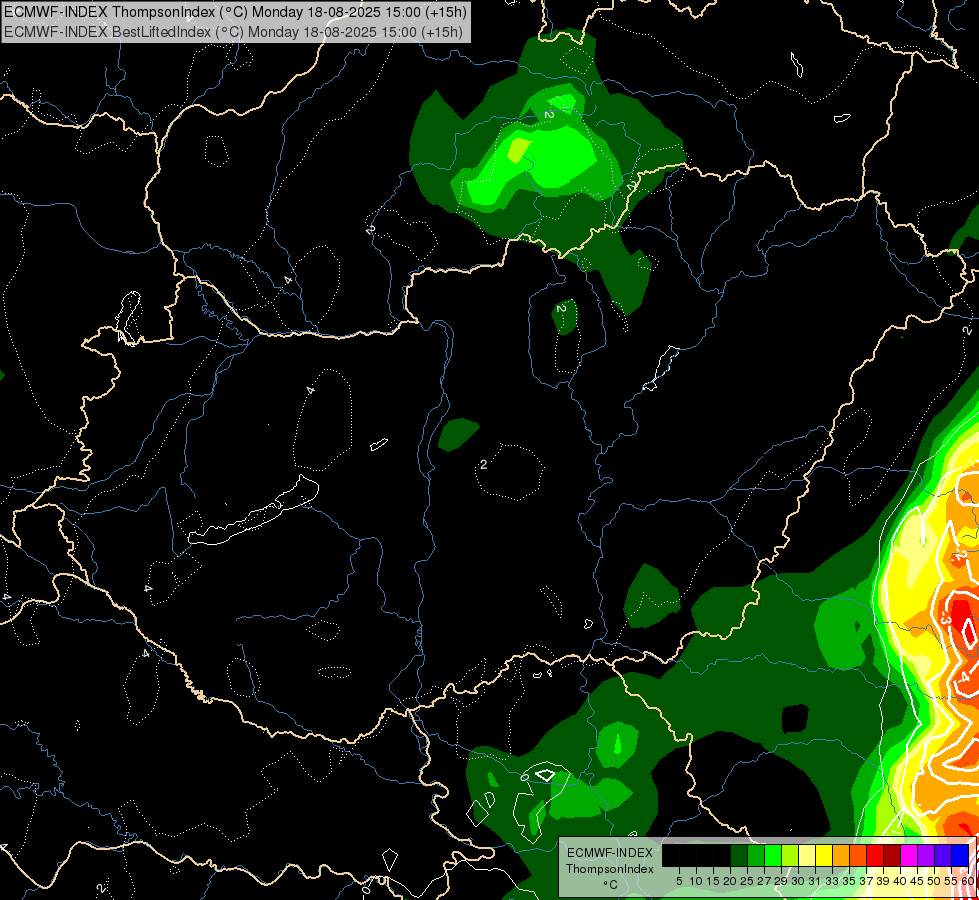Click the legend scale value '10'
This screenshot has width=979, height=900.
click(696, 881)
